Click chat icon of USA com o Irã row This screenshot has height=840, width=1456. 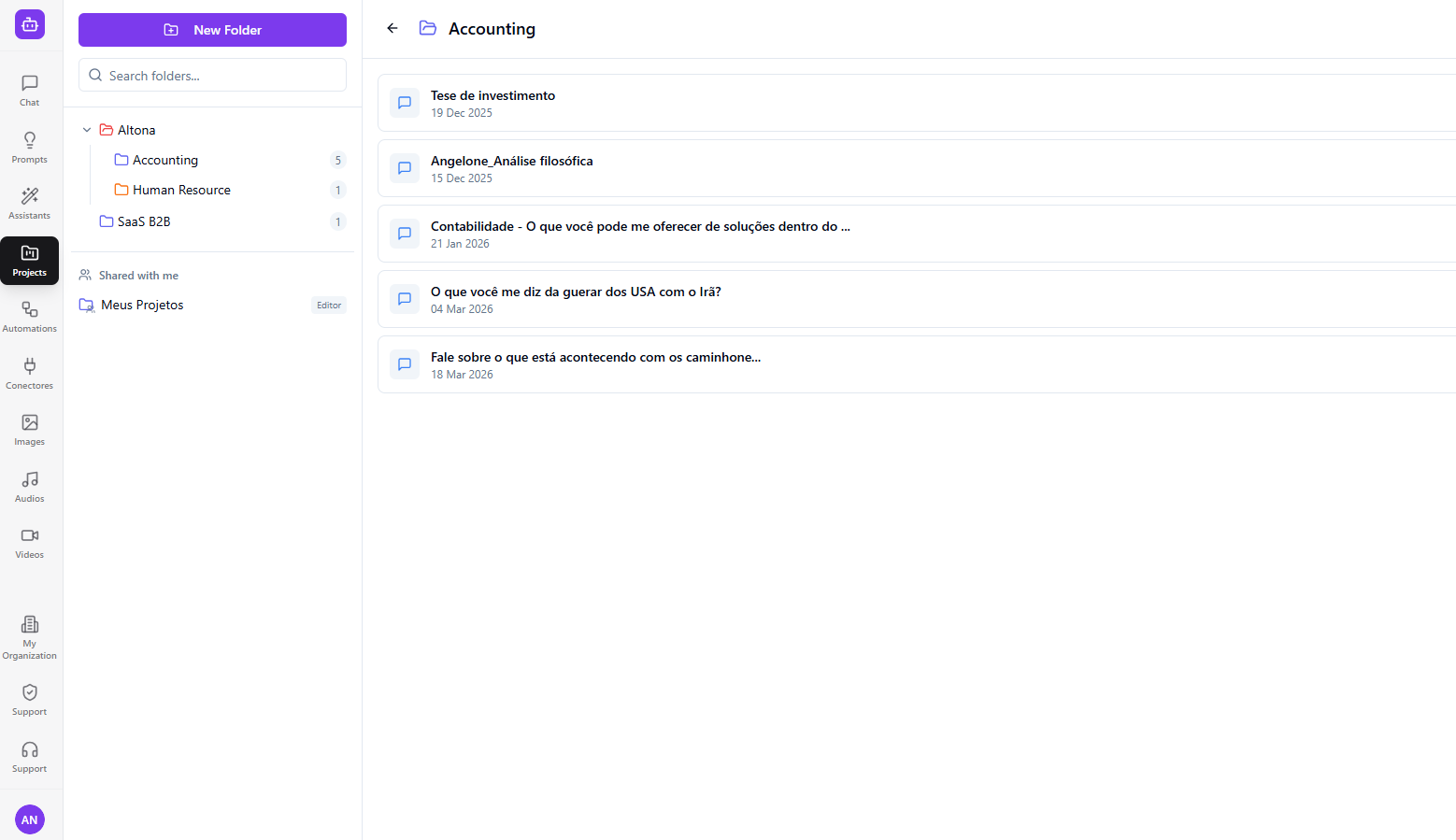tap(405, 299)
